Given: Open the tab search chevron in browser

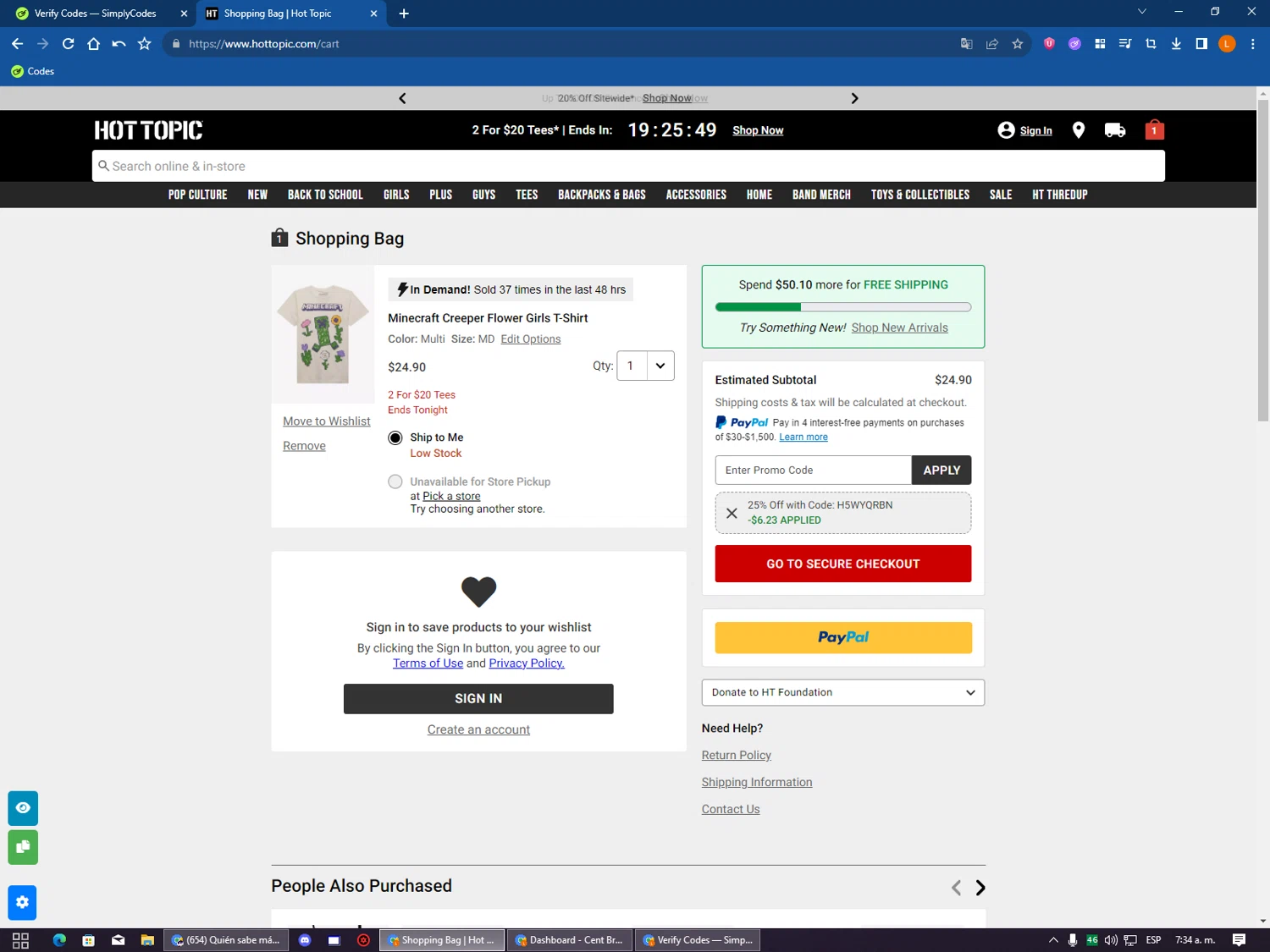Looking at the screenshot, I should point(1141,12).
